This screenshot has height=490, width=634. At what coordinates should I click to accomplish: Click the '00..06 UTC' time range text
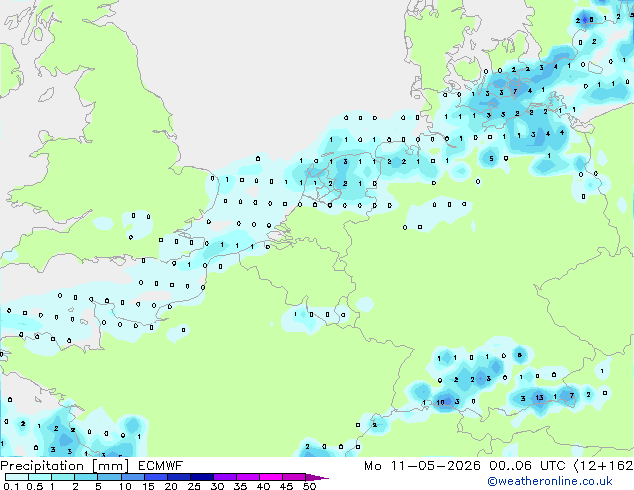click(x=527, y=466)
